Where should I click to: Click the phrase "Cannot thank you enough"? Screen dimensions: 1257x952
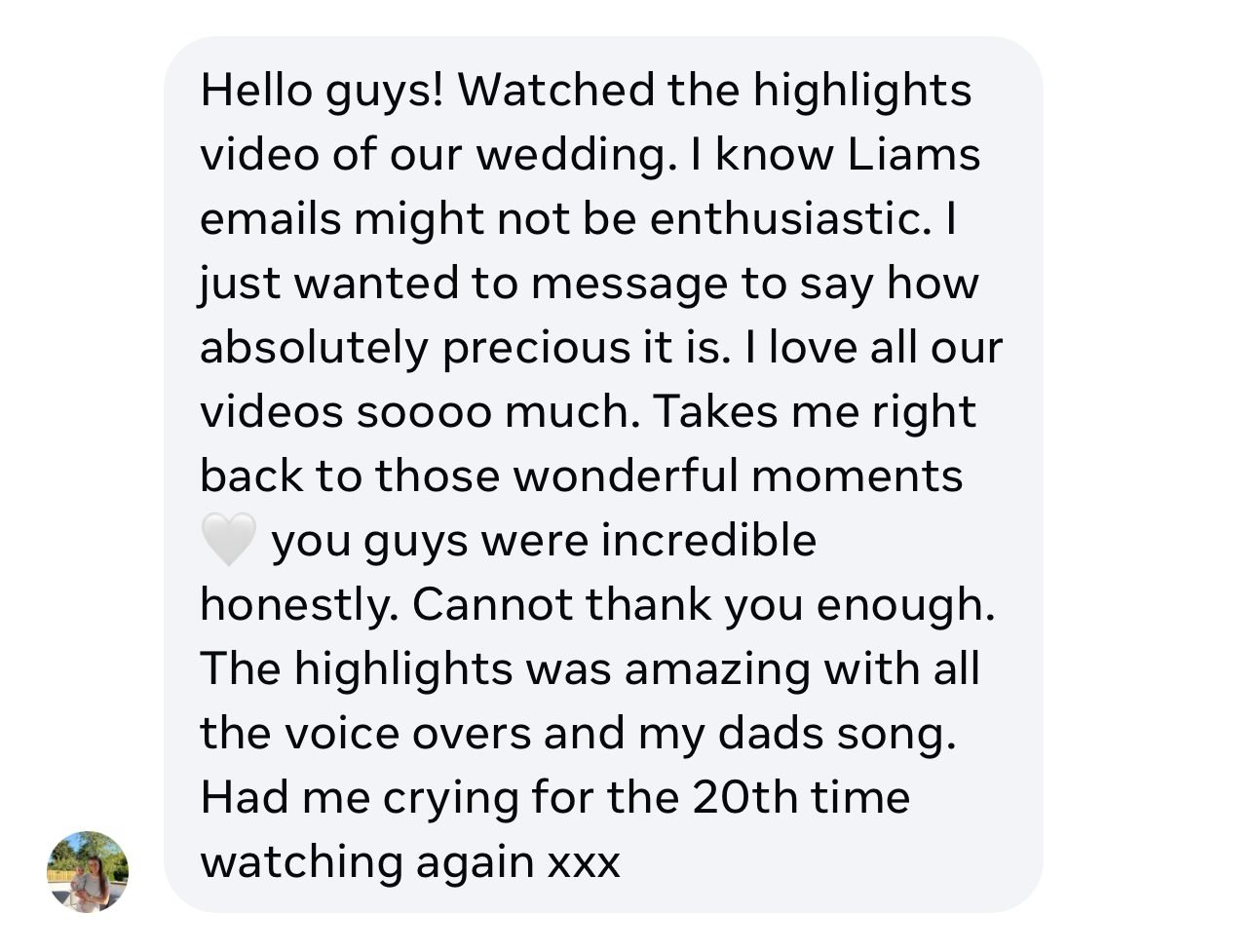point(702,604)
